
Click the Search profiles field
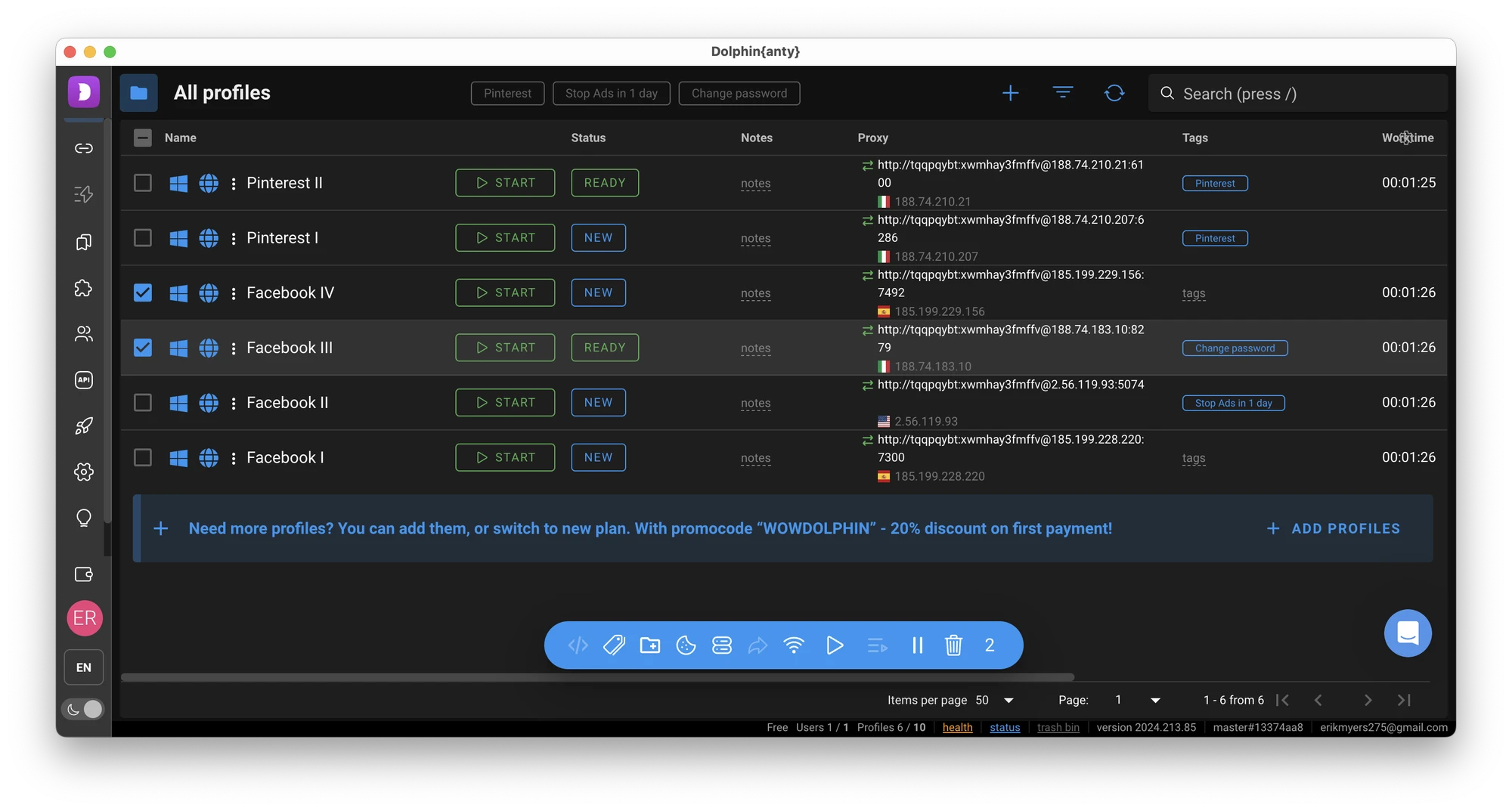click(x=1297, y=94)
